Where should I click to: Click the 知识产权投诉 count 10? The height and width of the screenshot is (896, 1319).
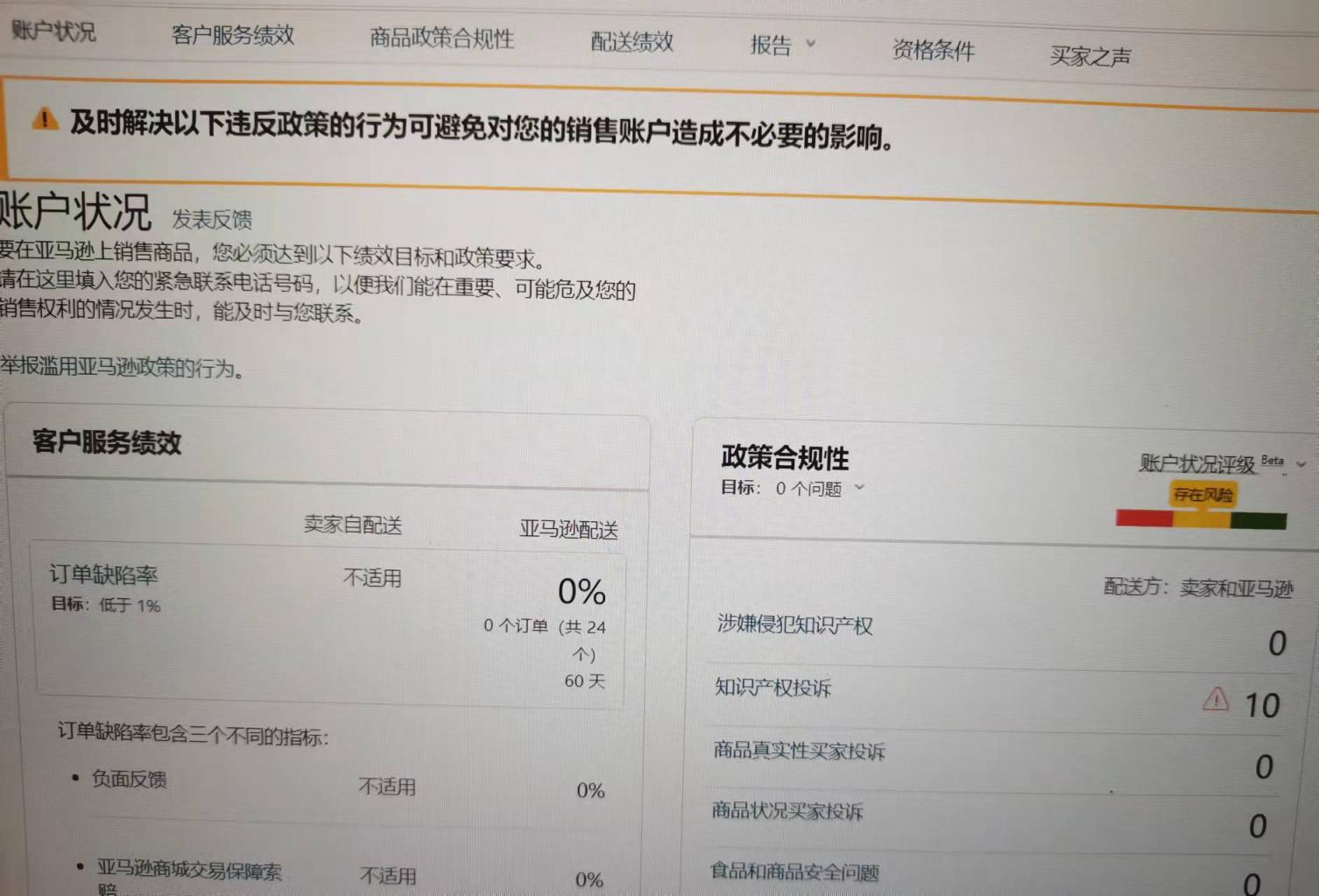tap(1262, 706)
